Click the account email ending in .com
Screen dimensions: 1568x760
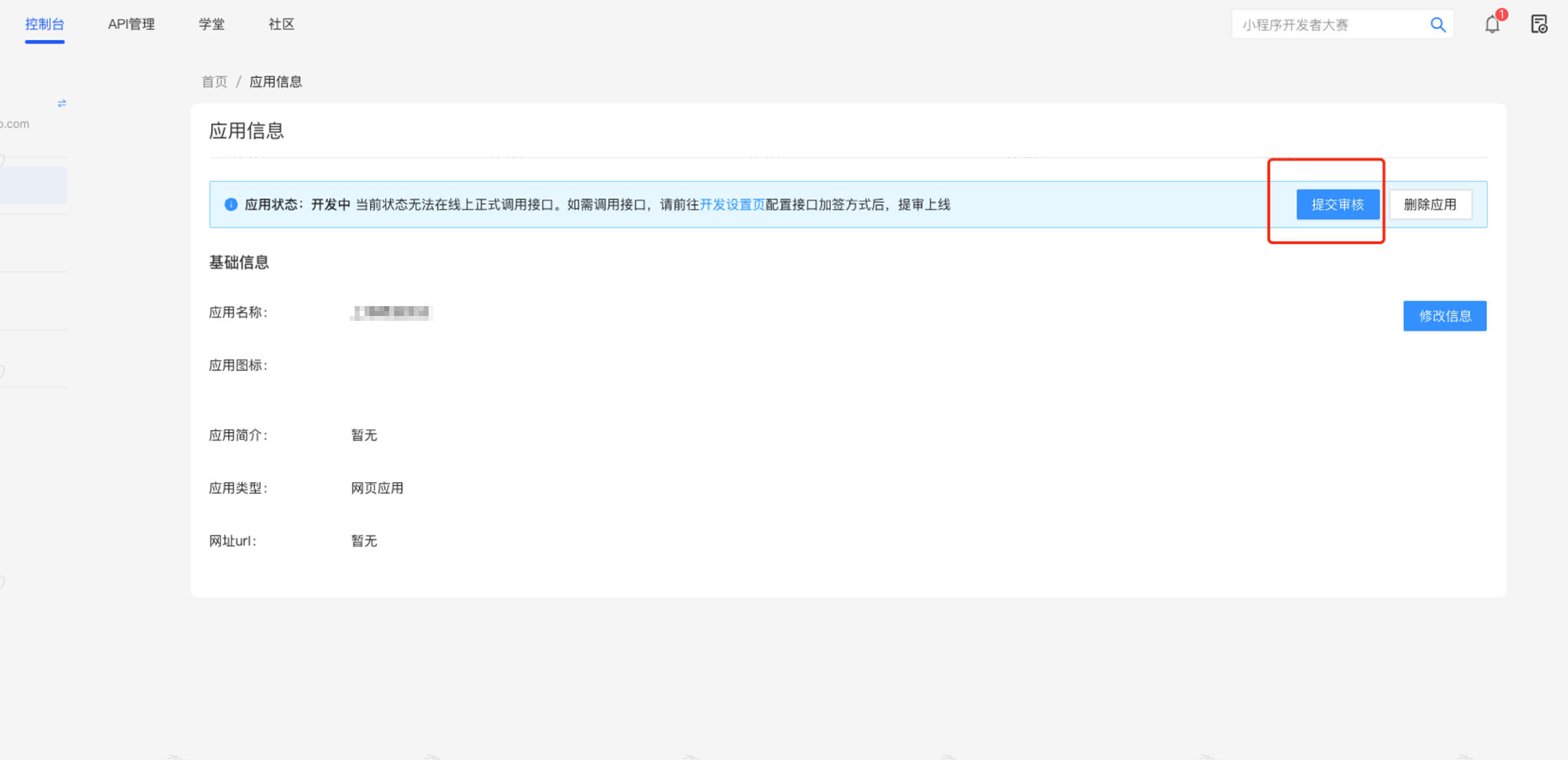(x=15, y=124)
